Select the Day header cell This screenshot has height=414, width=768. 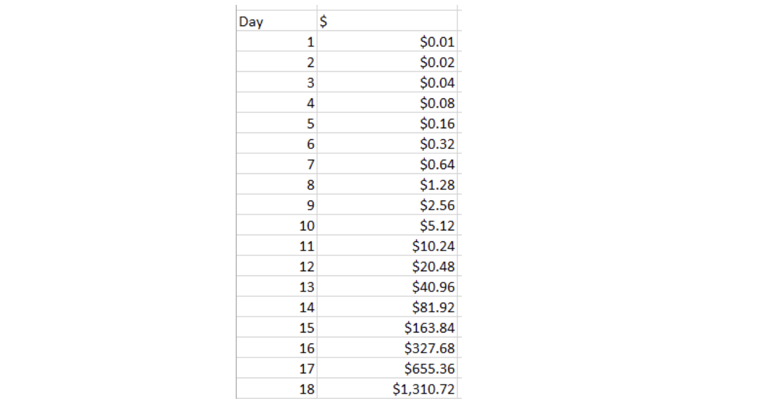277,22
